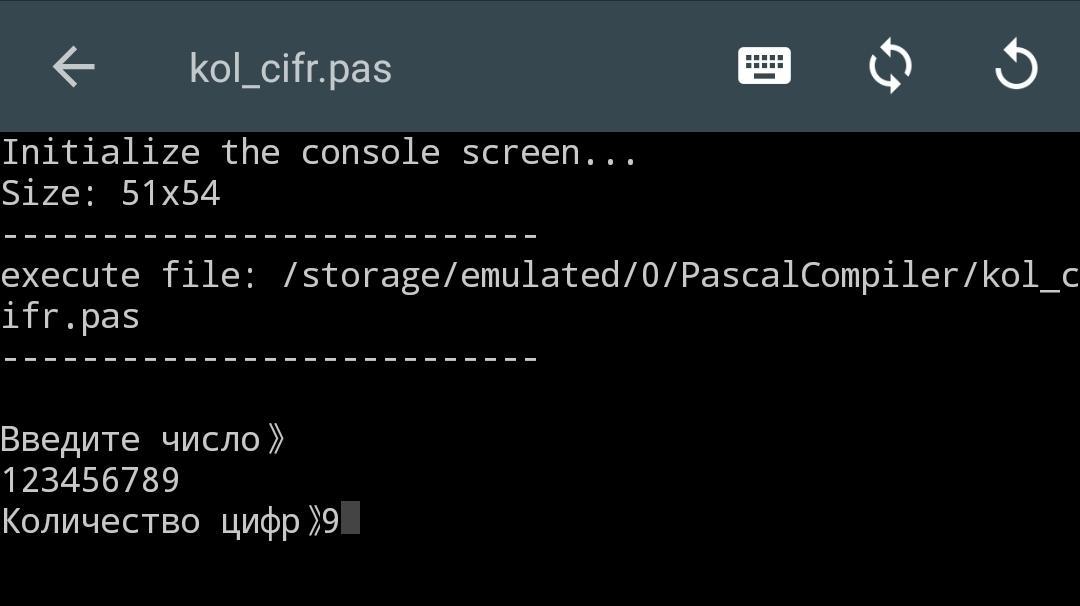Show the on-screen keyboard

[x=764, y=67]
